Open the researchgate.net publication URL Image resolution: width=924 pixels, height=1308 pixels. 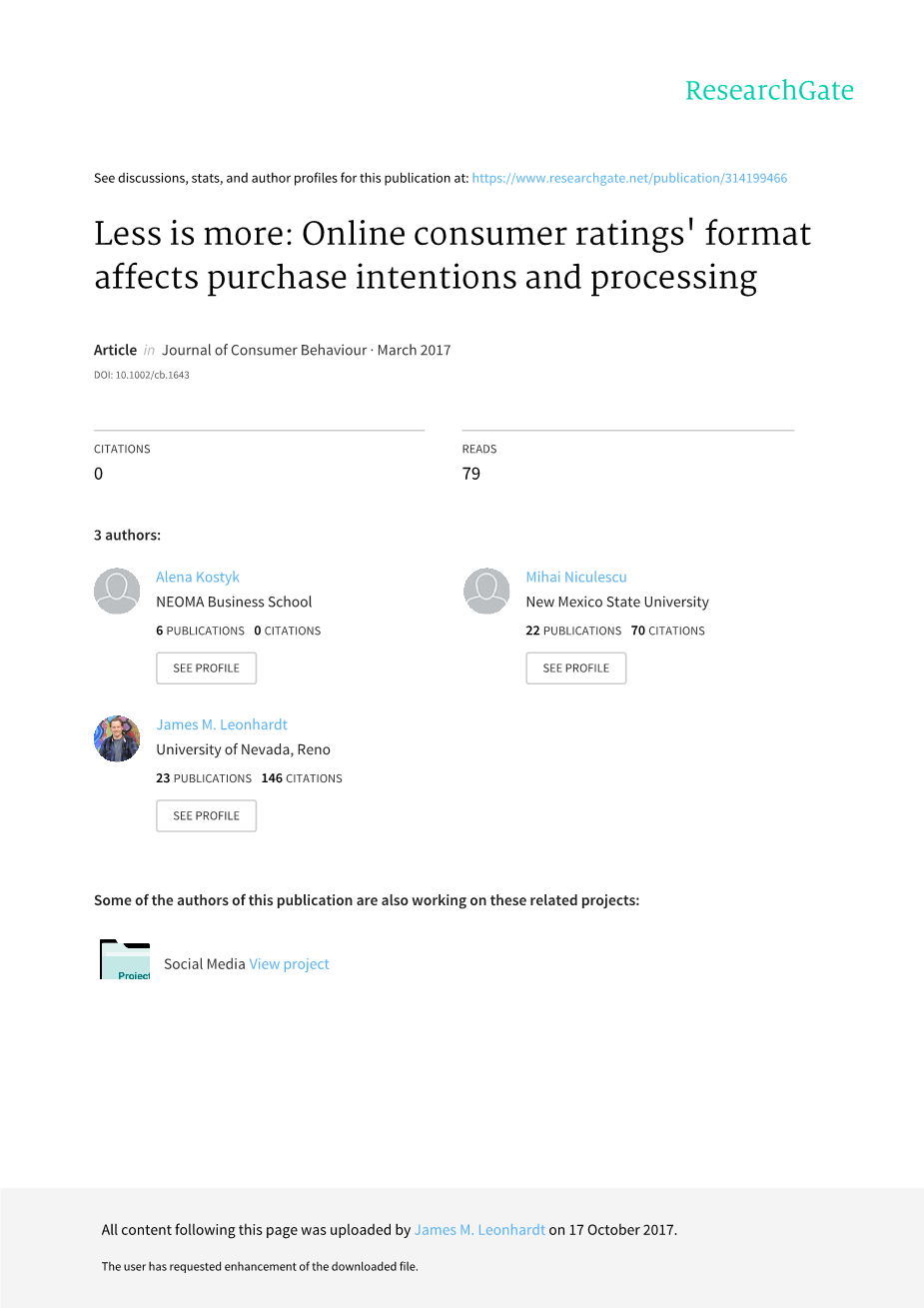click(x=629, y=179)
